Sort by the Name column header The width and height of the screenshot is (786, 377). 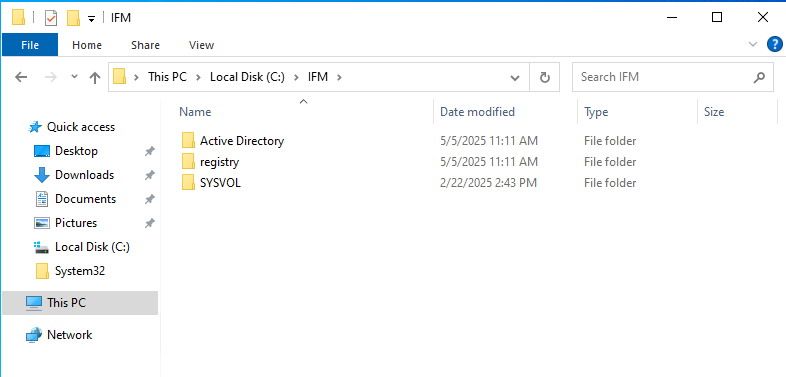coord(195,112)
